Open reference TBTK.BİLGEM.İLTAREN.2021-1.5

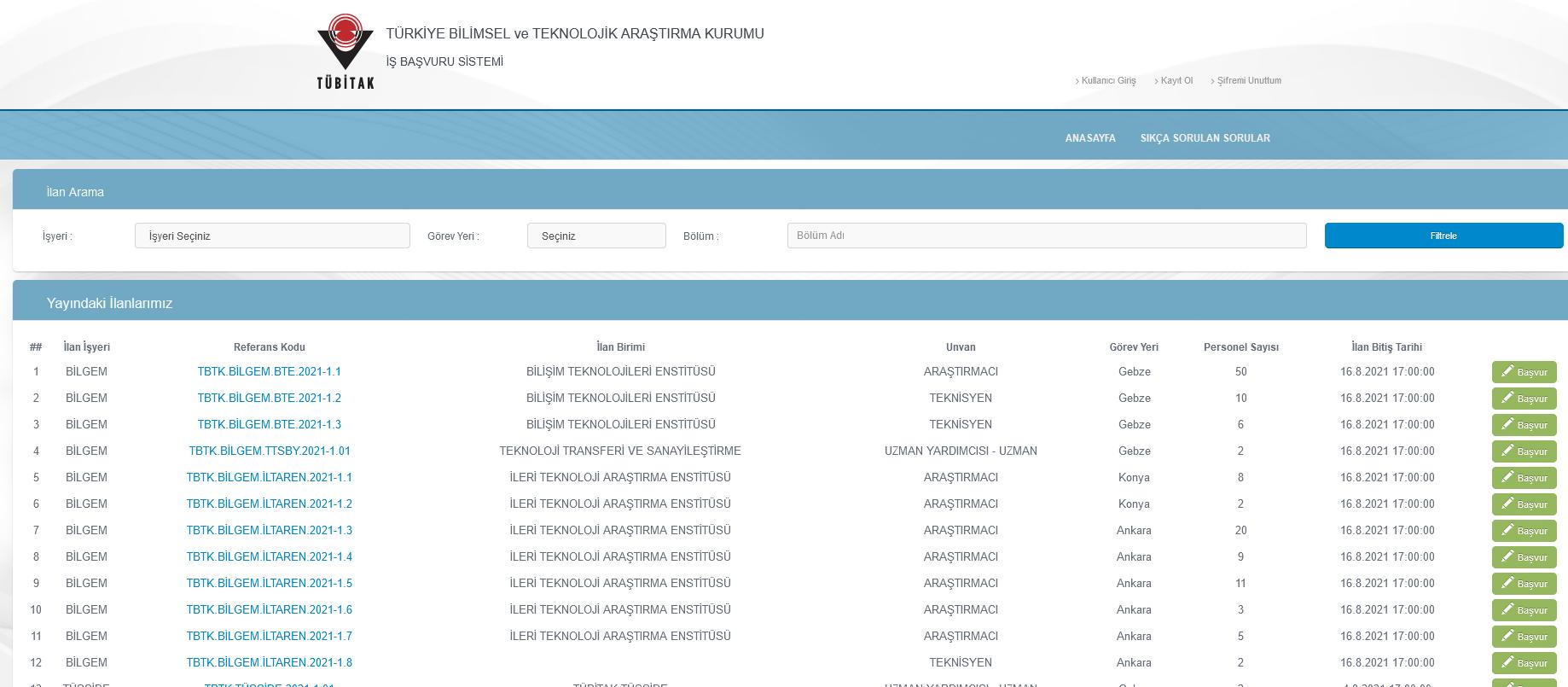(270, 583)
